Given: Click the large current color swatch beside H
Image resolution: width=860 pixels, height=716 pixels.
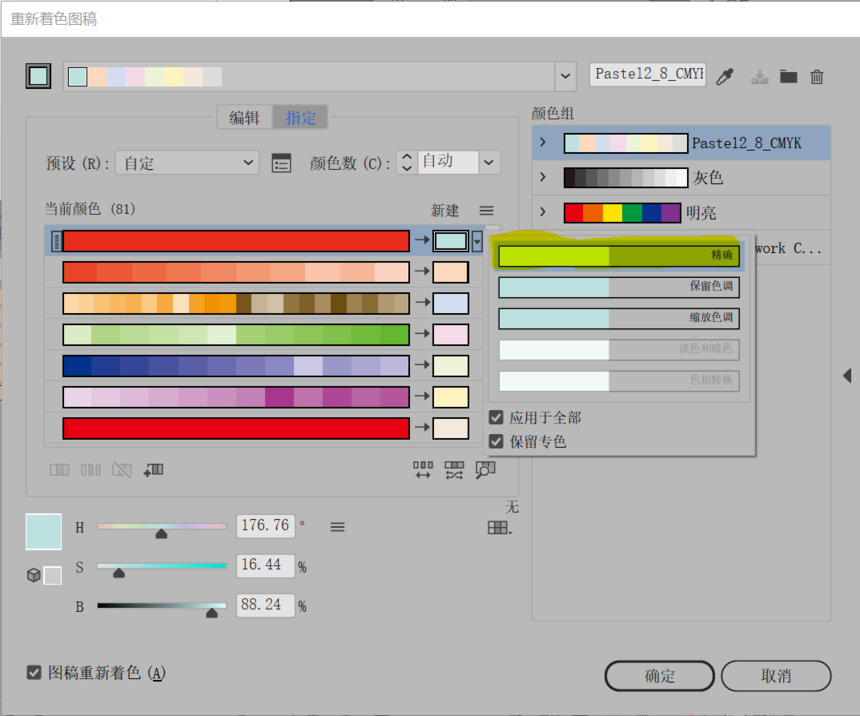Looking at the screenshot, I should pyautogui.click(x=44, y=532).
